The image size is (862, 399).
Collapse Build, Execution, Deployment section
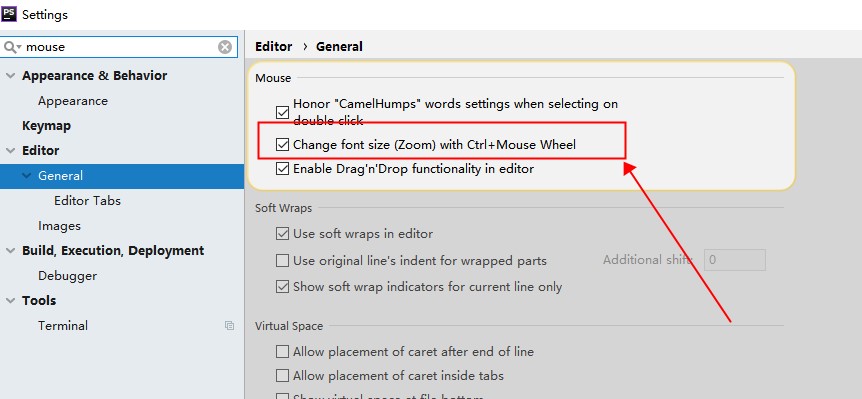point(10,251)
